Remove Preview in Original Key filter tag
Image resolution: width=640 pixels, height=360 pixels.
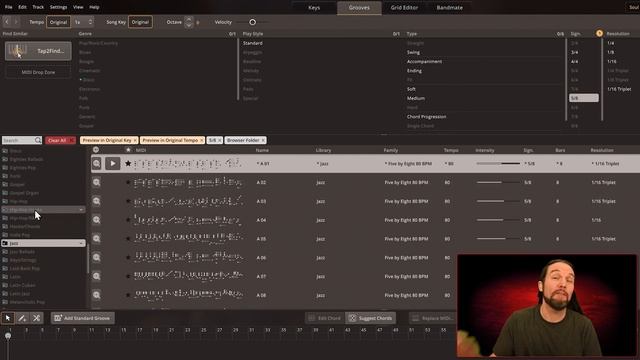point(136,140)
